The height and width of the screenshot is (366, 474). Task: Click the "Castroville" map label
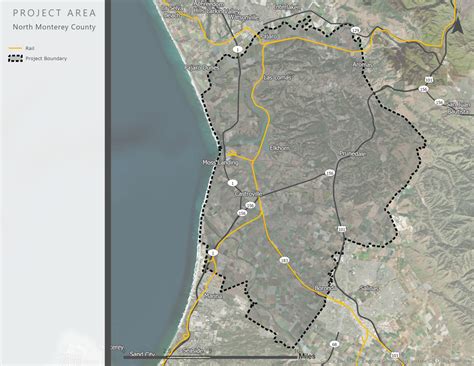click(248, 194)
